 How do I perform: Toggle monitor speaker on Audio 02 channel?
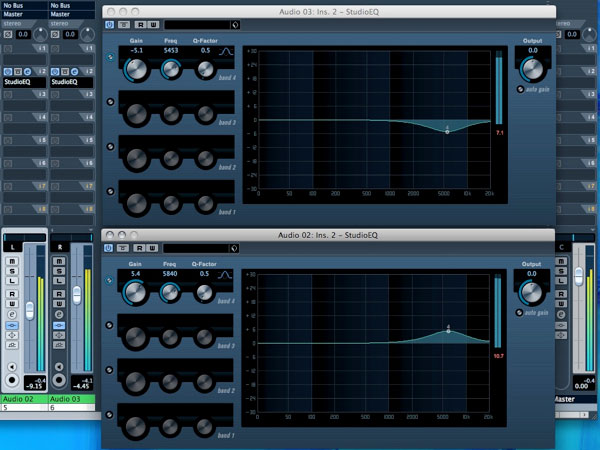tap(12, 367)
